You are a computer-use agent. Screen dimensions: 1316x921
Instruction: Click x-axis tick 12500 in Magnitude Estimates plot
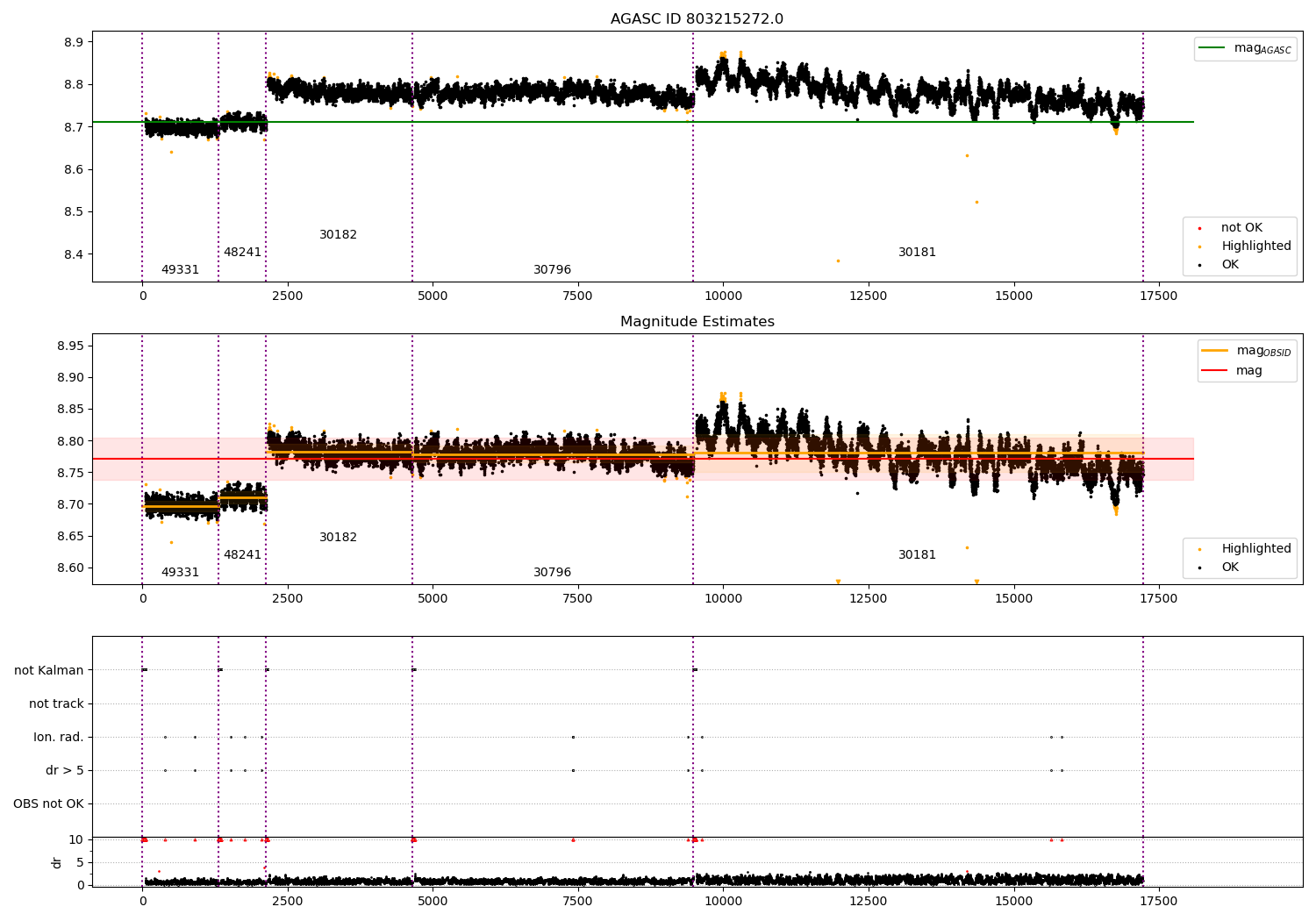coord(868,599)
